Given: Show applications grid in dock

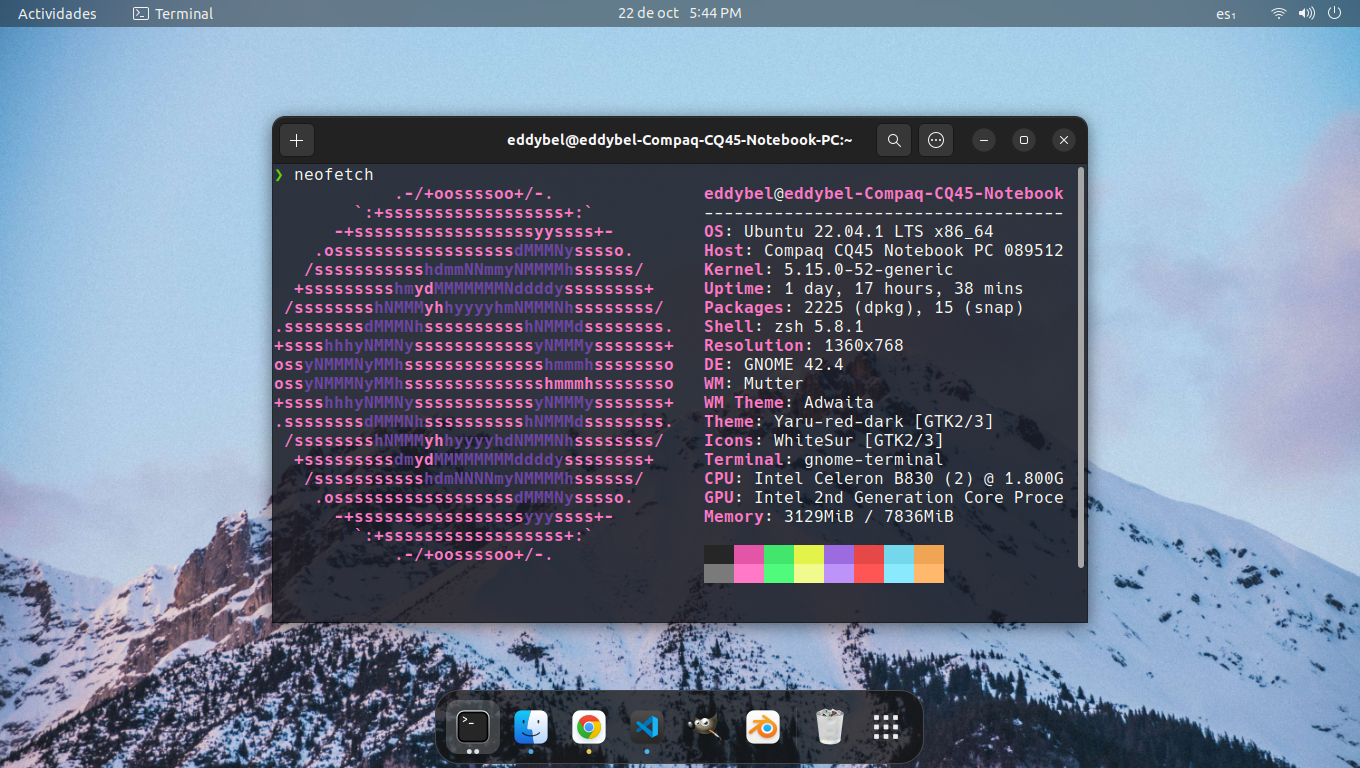Looking at the screenshot, I should (x=887, y=727).
